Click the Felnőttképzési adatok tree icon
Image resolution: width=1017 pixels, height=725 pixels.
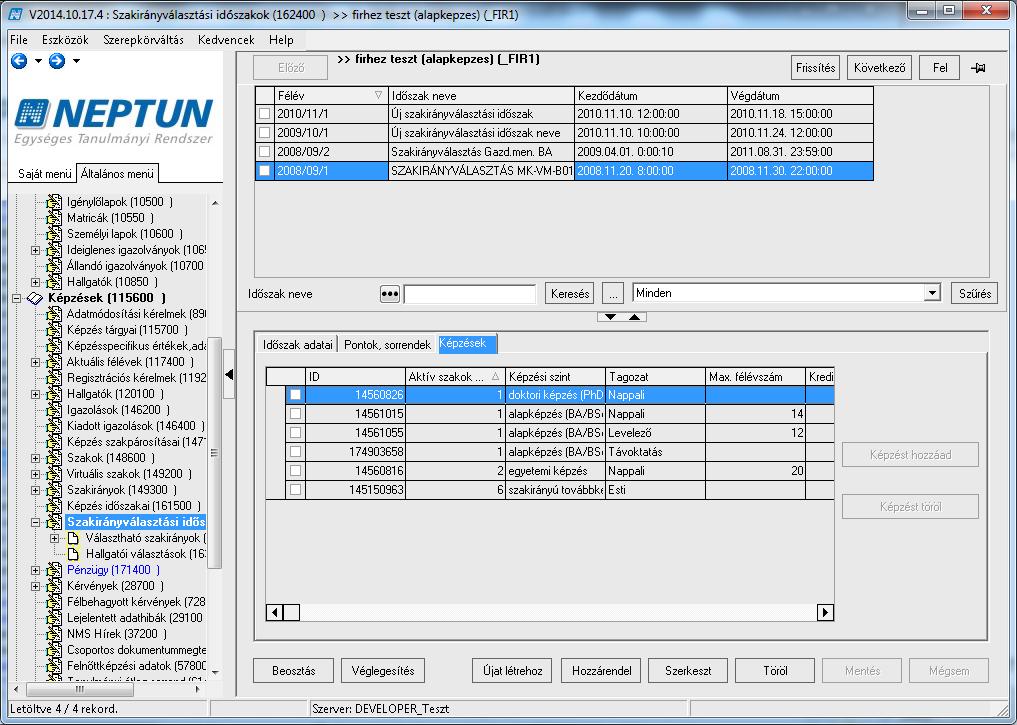tap(54, 665)
